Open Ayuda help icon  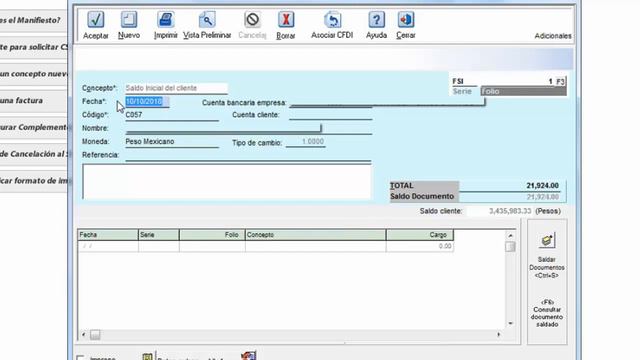pyautogui.click(x=376, y=20)
